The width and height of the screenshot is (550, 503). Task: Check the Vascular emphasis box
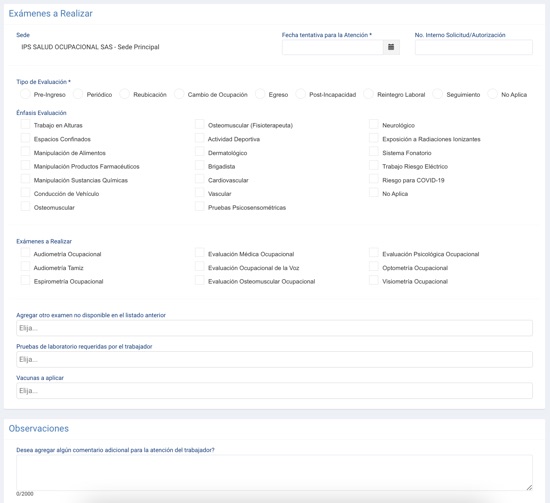pyautogui.click(x=200, y=193)
